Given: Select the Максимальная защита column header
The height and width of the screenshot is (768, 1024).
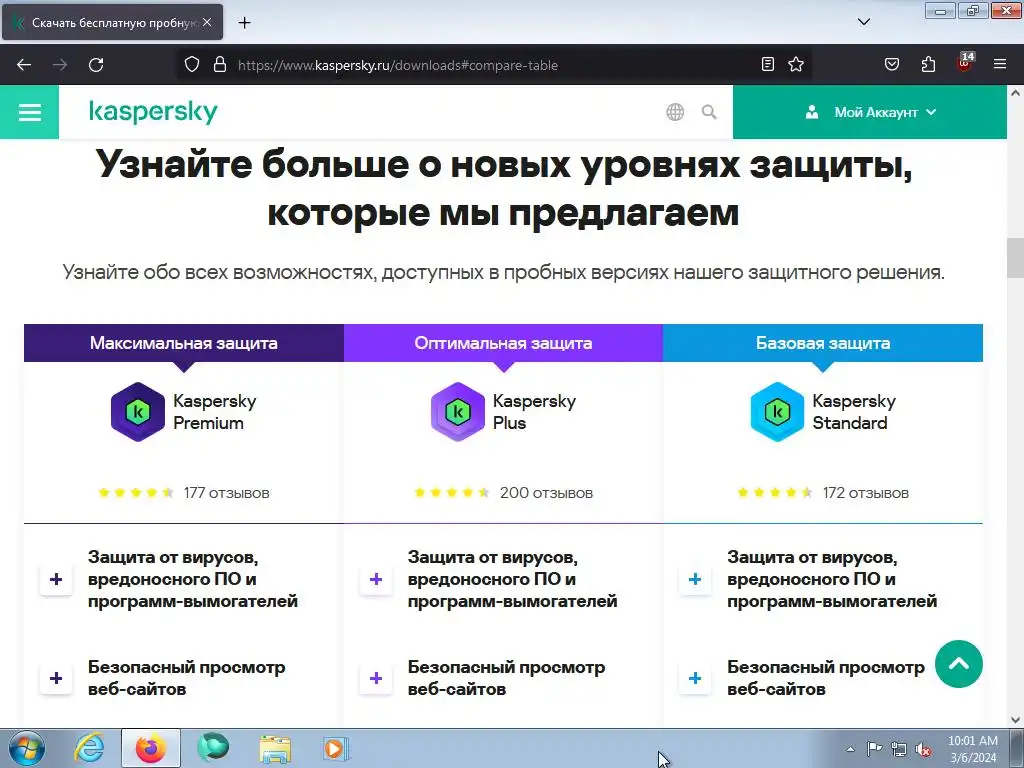Looking at the screenshot, I should tap(184, 343).
